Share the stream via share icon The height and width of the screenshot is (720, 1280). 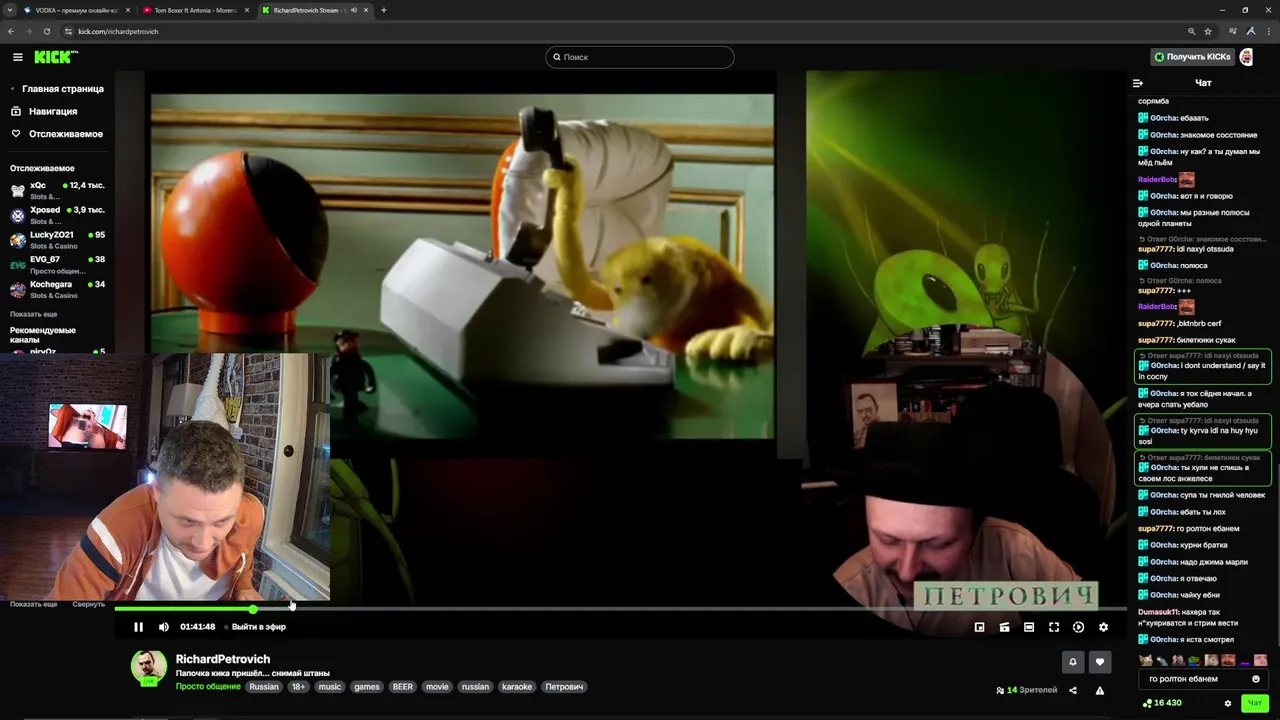pyautogui.click(x=1073, y=690)
